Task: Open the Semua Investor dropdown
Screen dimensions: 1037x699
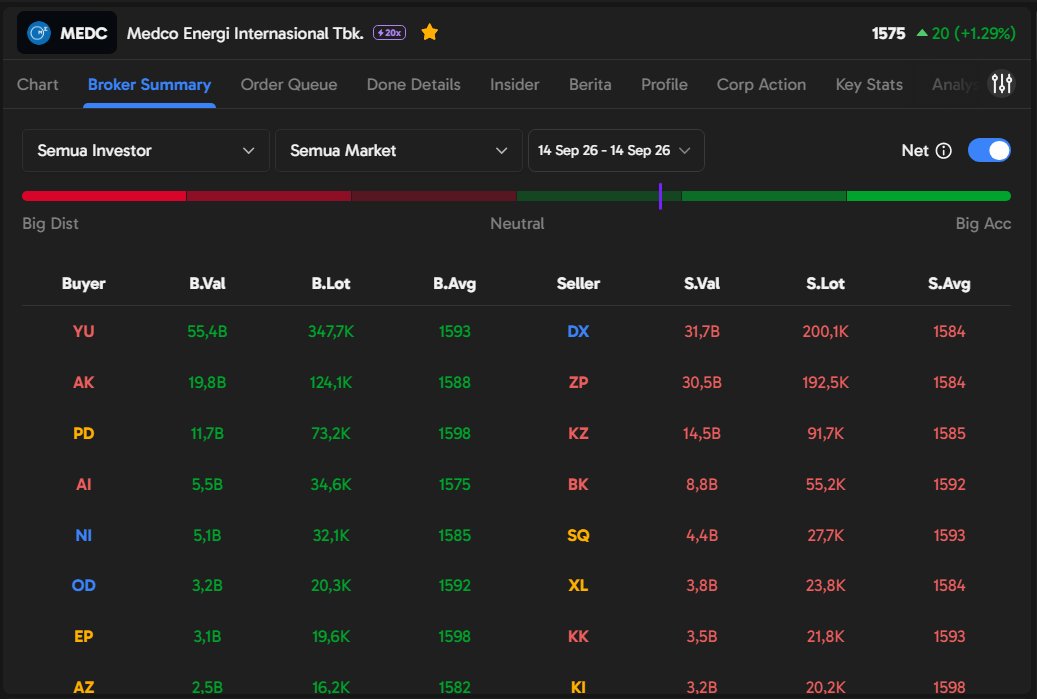Action: tap(145, 150)
